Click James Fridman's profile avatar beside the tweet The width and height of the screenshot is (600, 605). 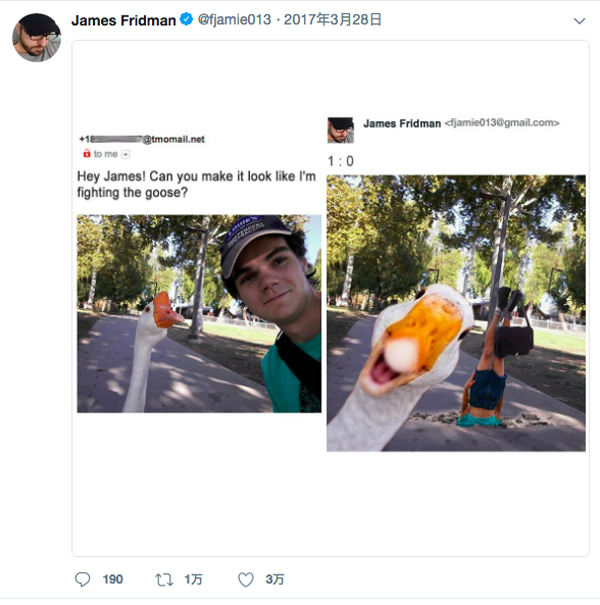click(36, 37)
